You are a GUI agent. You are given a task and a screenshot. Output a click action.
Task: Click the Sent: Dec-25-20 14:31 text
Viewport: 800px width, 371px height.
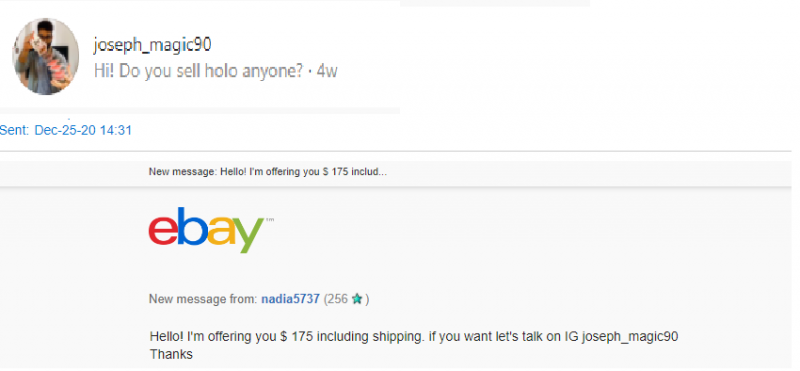tap(66, 130)
